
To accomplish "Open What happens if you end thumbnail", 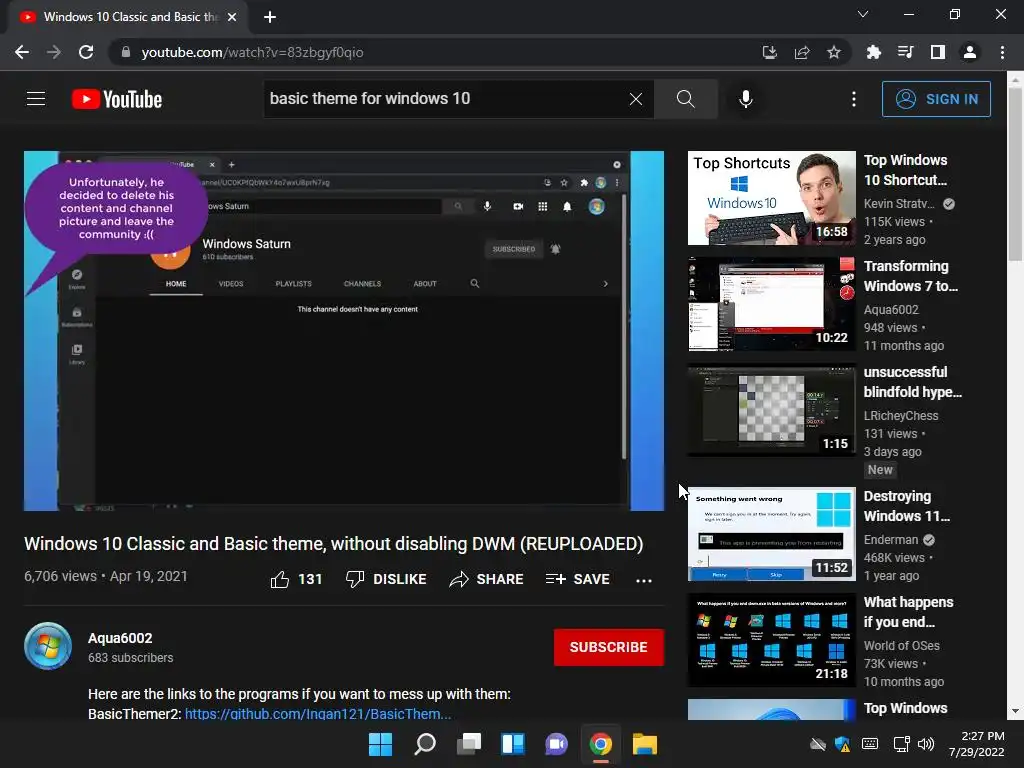I will 772,640.
